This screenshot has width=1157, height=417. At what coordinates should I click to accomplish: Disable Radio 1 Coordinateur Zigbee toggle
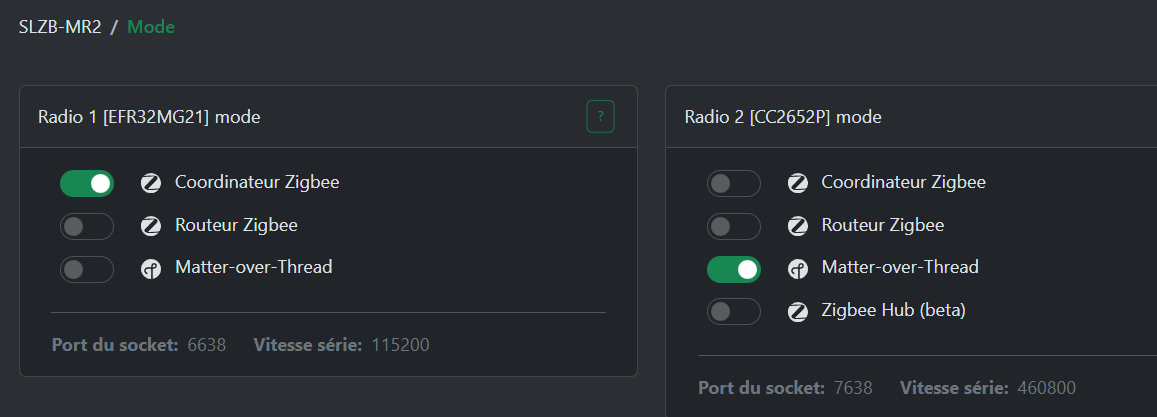(87, 184)
